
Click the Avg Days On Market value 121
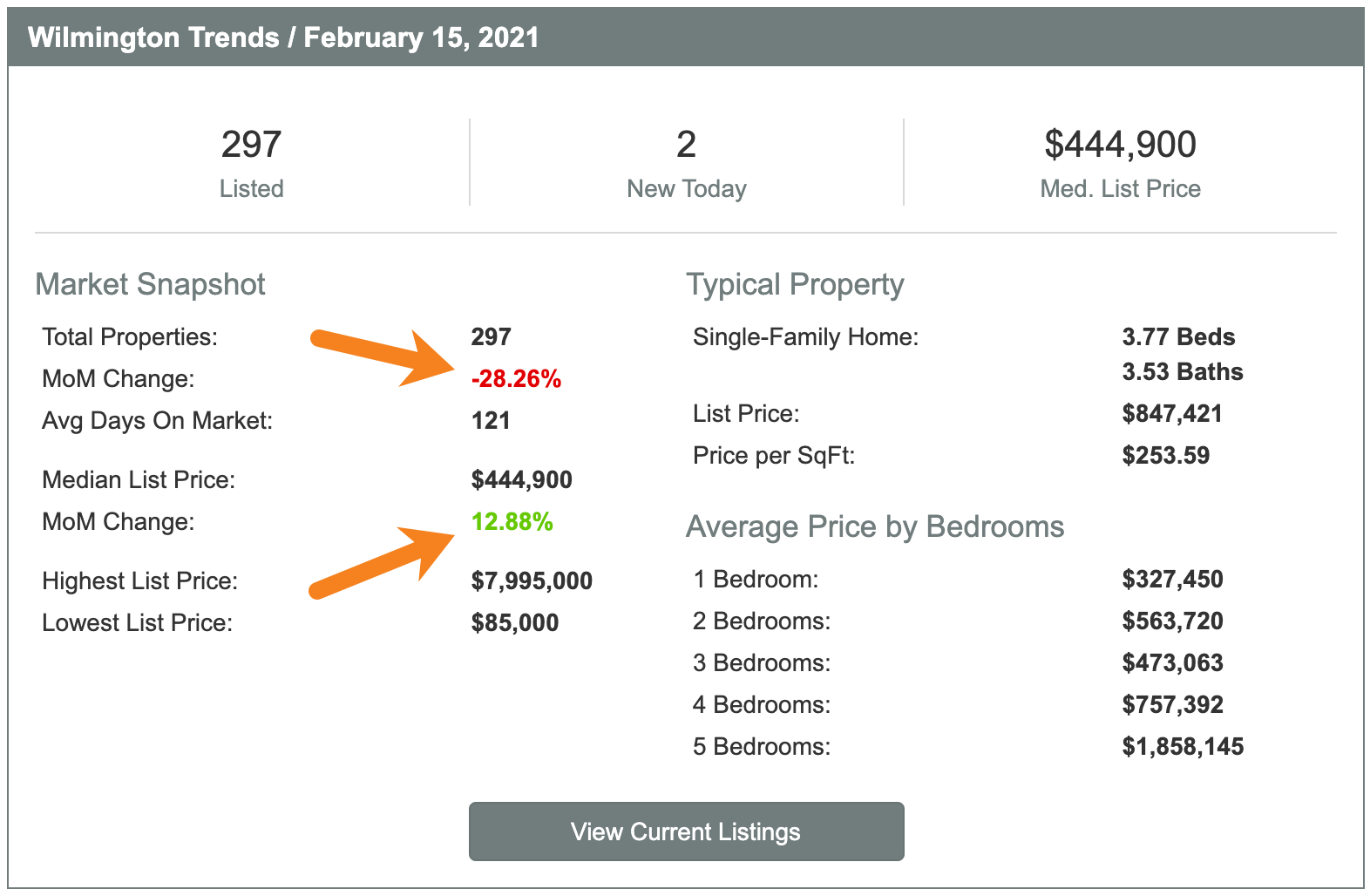point(491,421)
